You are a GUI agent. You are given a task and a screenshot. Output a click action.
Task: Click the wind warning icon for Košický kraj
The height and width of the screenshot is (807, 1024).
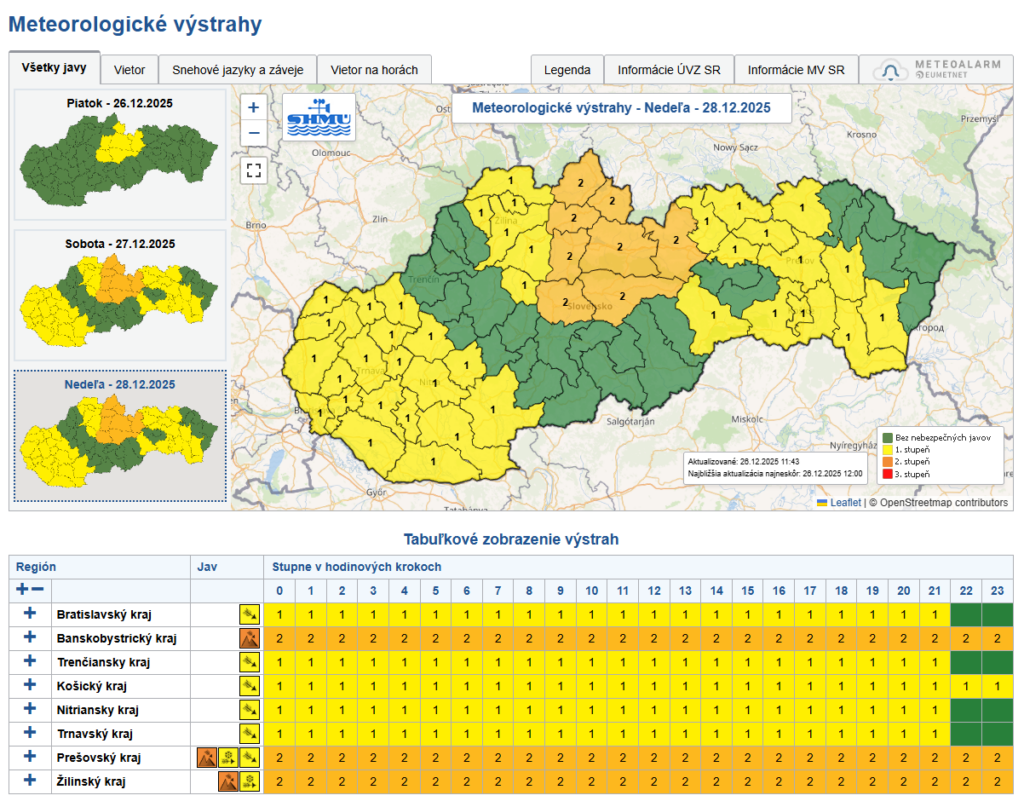pos(248,685)
